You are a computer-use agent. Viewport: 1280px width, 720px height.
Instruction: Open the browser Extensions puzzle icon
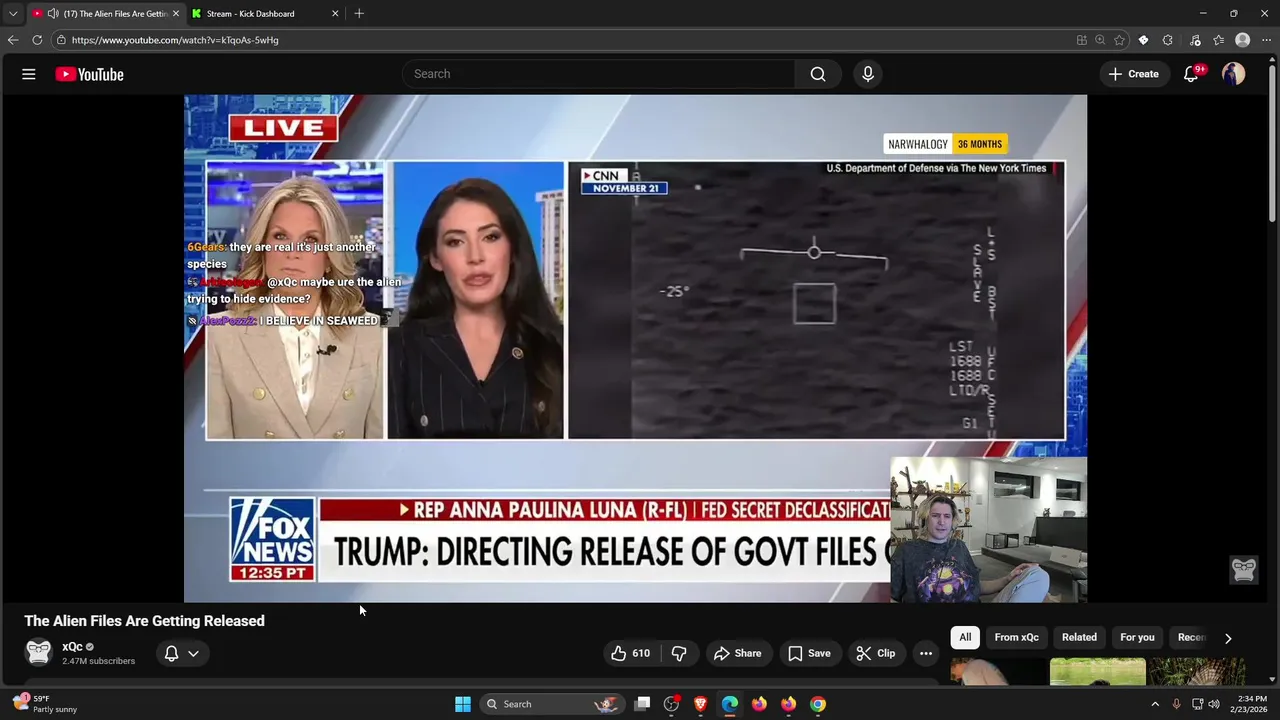point(1168,40)
